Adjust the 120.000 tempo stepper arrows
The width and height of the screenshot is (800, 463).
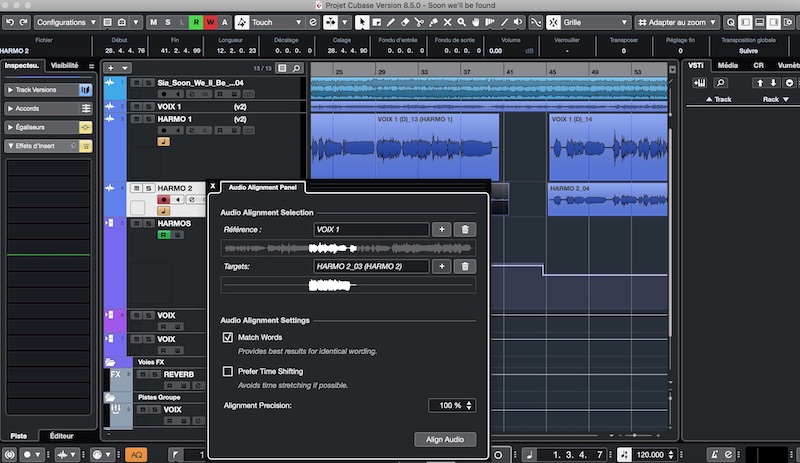pyautogui.click(x=671, y=454)
